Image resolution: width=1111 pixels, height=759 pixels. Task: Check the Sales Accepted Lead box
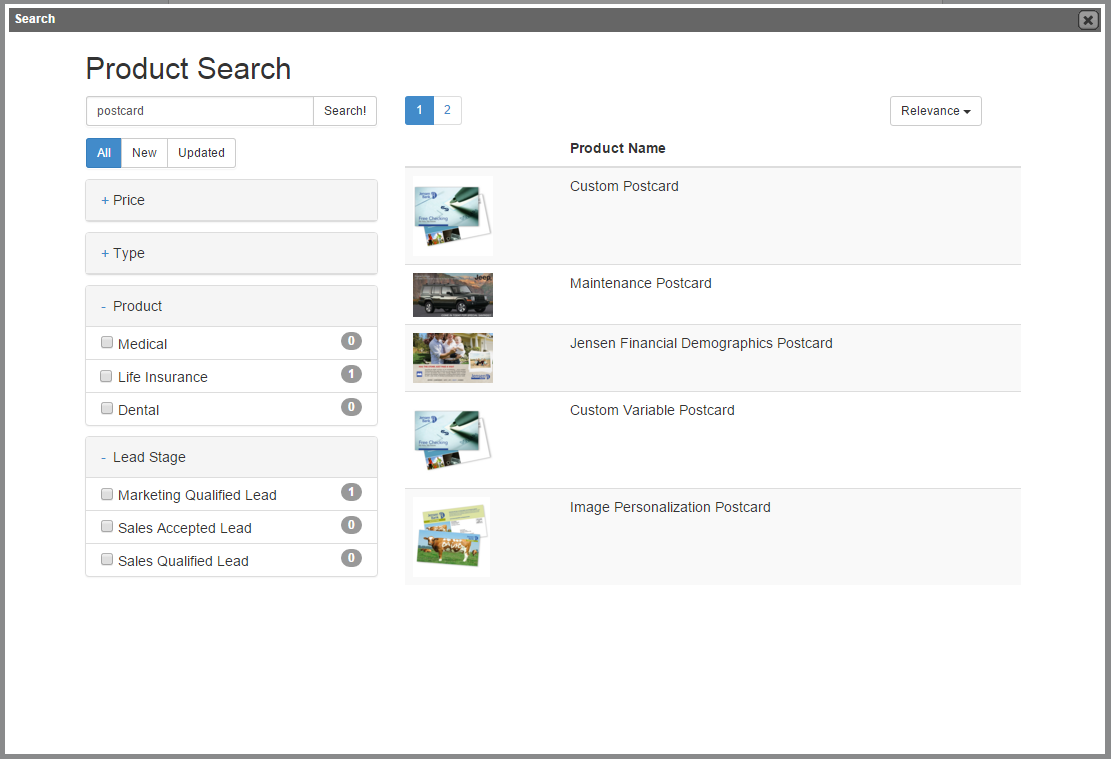[x=107, y=526]
